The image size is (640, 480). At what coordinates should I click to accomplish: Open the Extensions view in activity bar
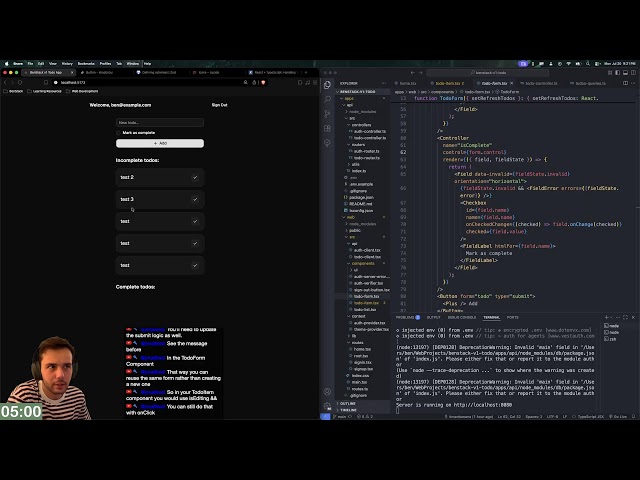coord(327,129)
